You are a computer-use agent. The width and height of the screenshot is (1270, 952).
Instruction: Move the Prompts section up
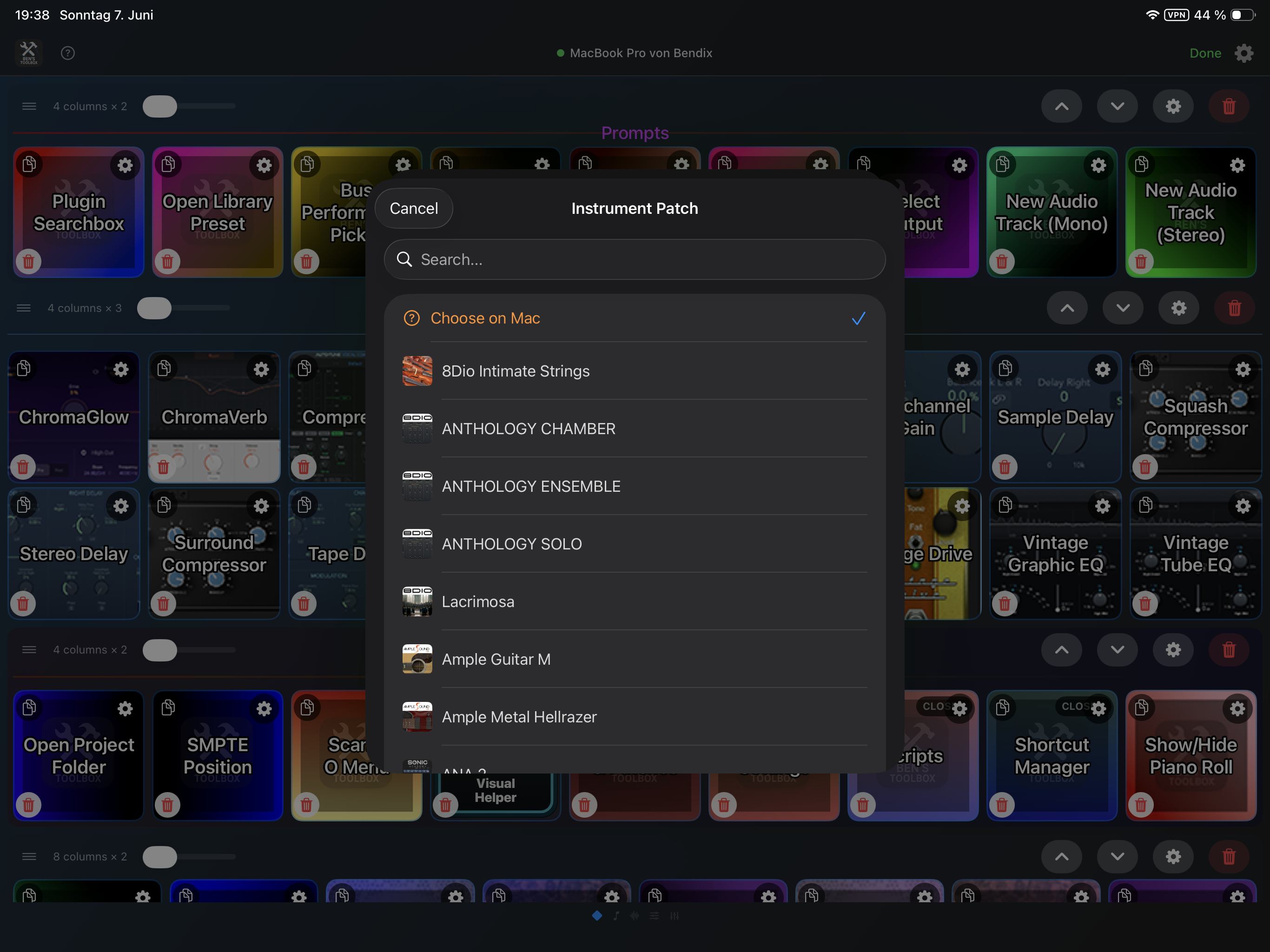point(1062,106)
